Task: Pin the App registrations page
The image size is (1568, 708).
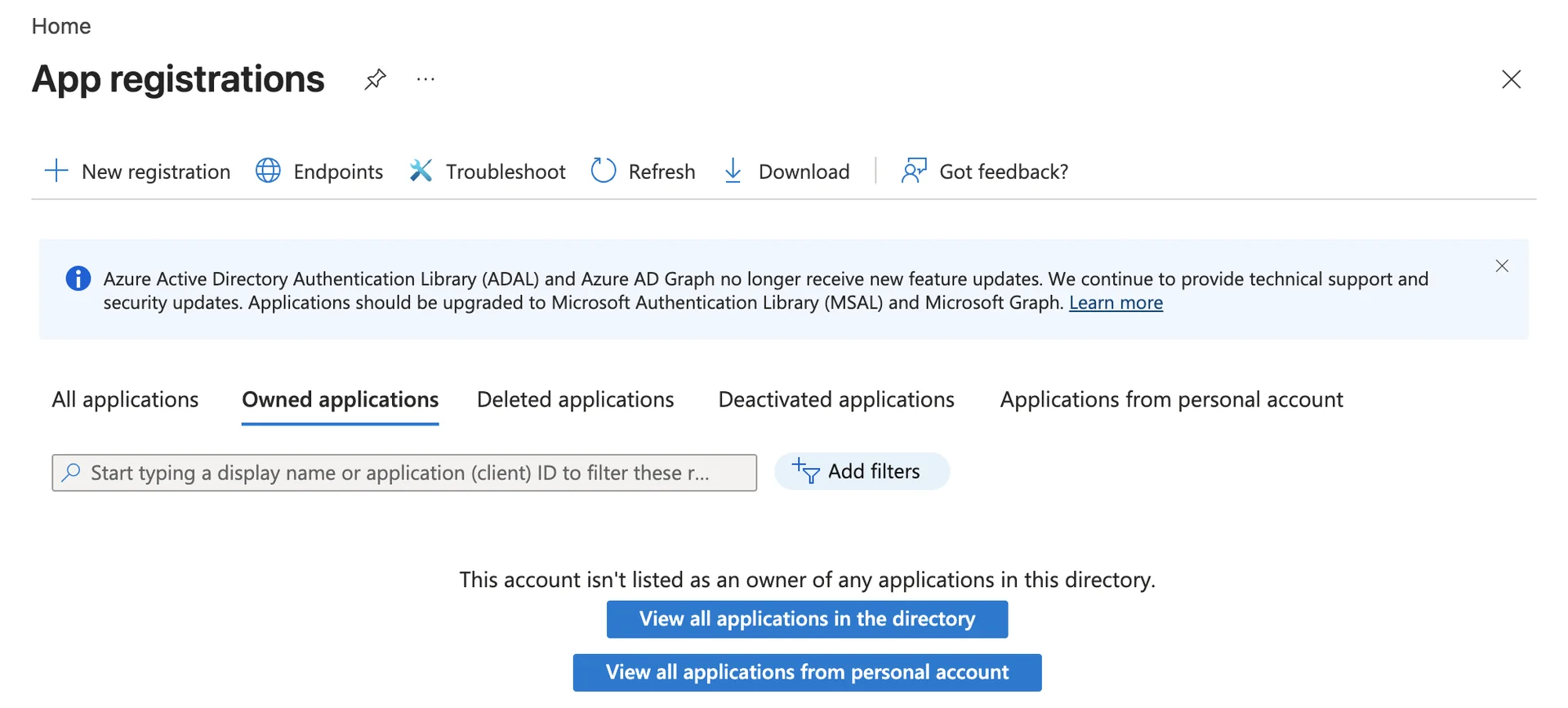Action: click(x=375, y=79)
